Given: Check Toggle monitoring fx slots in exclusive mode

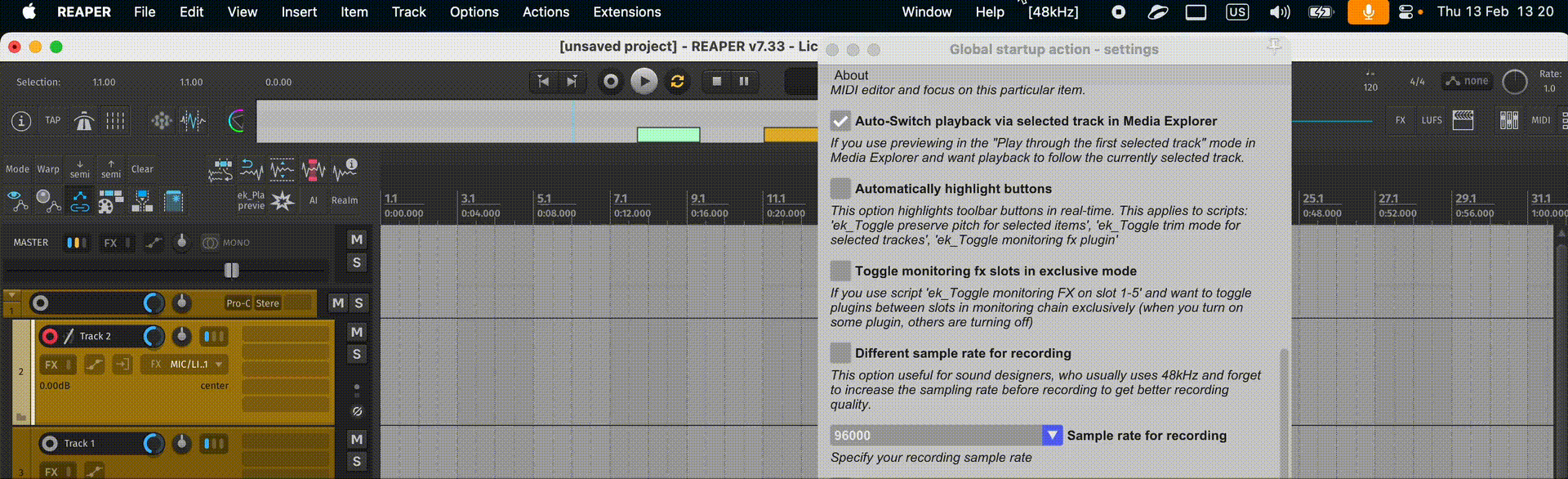Looking at the screenshot, I should coord(840,271).
